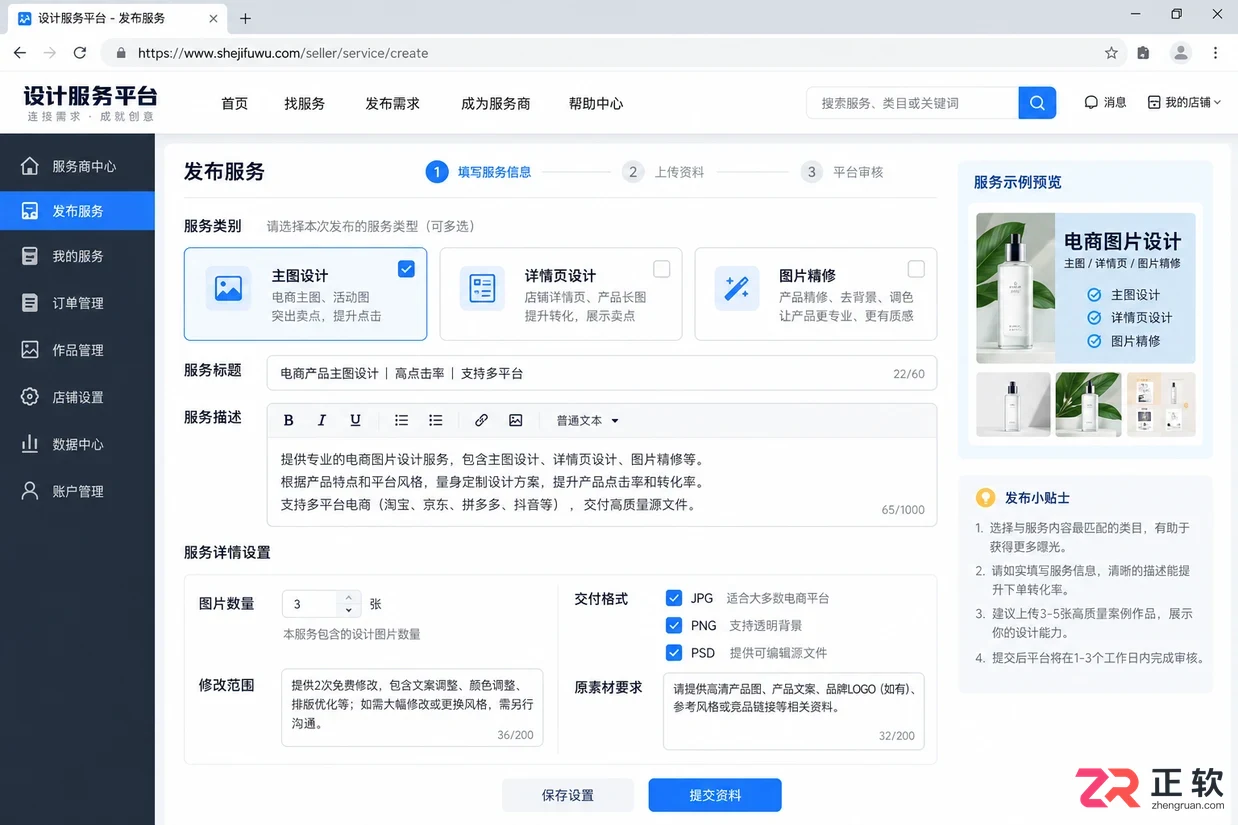
Task: Click the insert image icon in editor
Action: point(515,420)
